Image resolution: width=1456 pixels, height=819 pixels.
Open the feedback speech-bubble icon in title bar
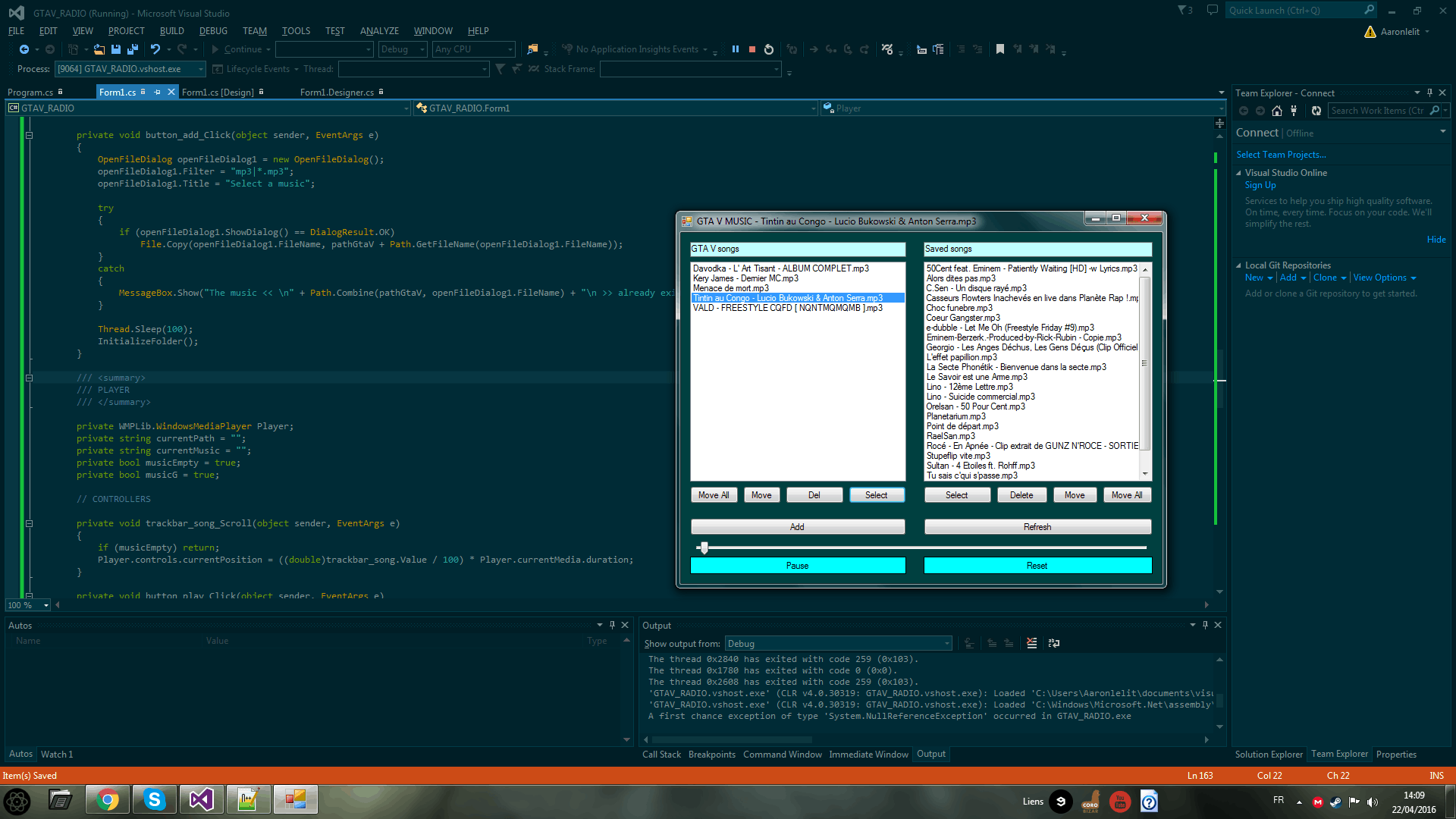pos(1213,10)
